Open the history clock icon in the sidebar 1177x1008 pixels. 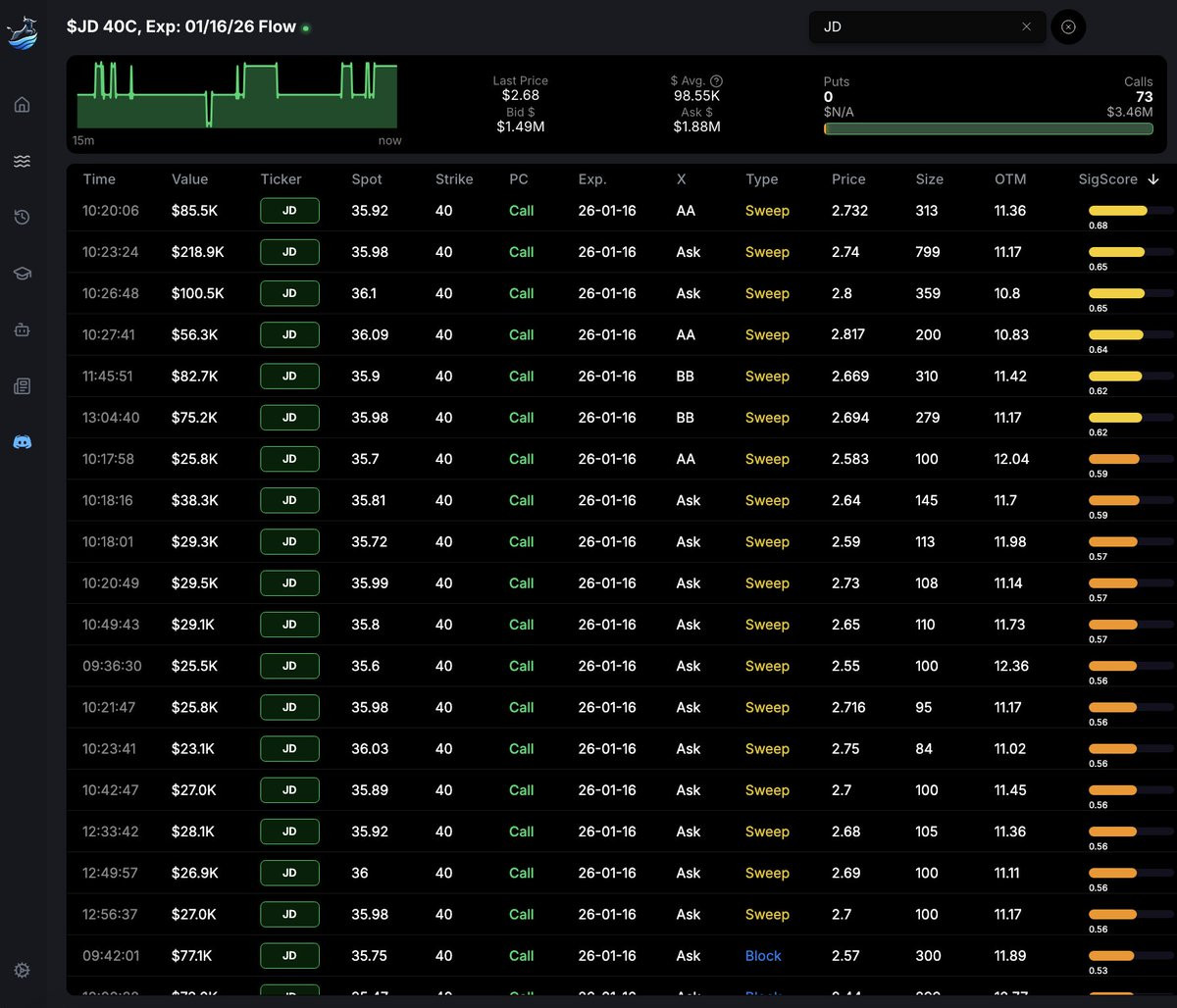coord(22,217)
